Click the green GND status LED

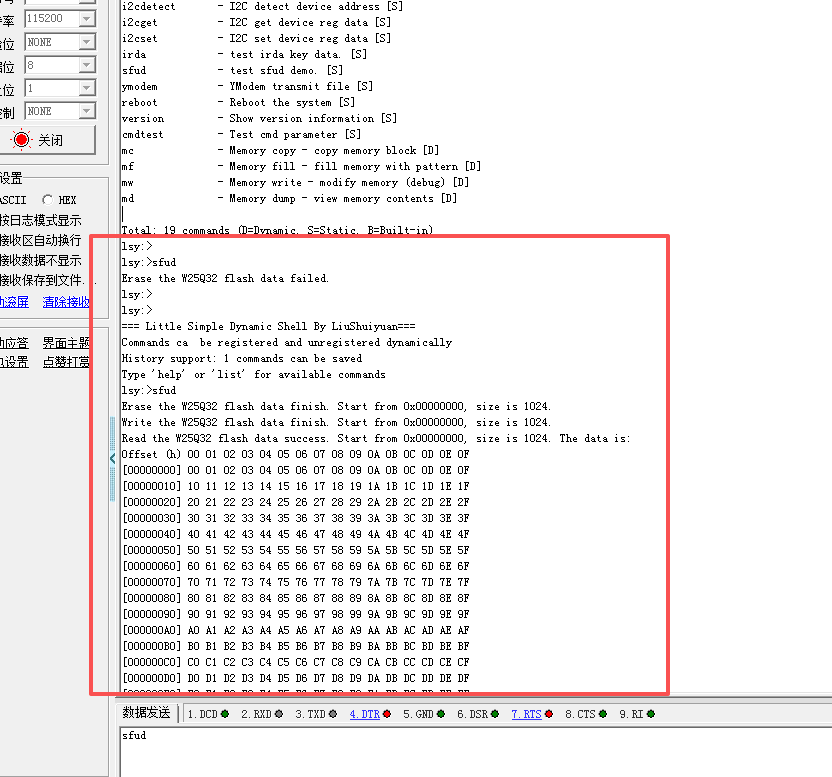[441, 714]
